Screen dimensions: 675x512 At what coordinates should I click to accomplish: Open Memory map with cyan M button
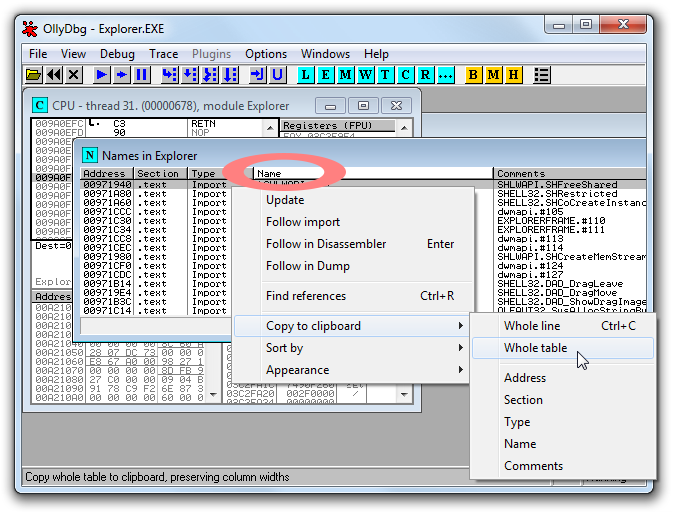coord(345,75)
